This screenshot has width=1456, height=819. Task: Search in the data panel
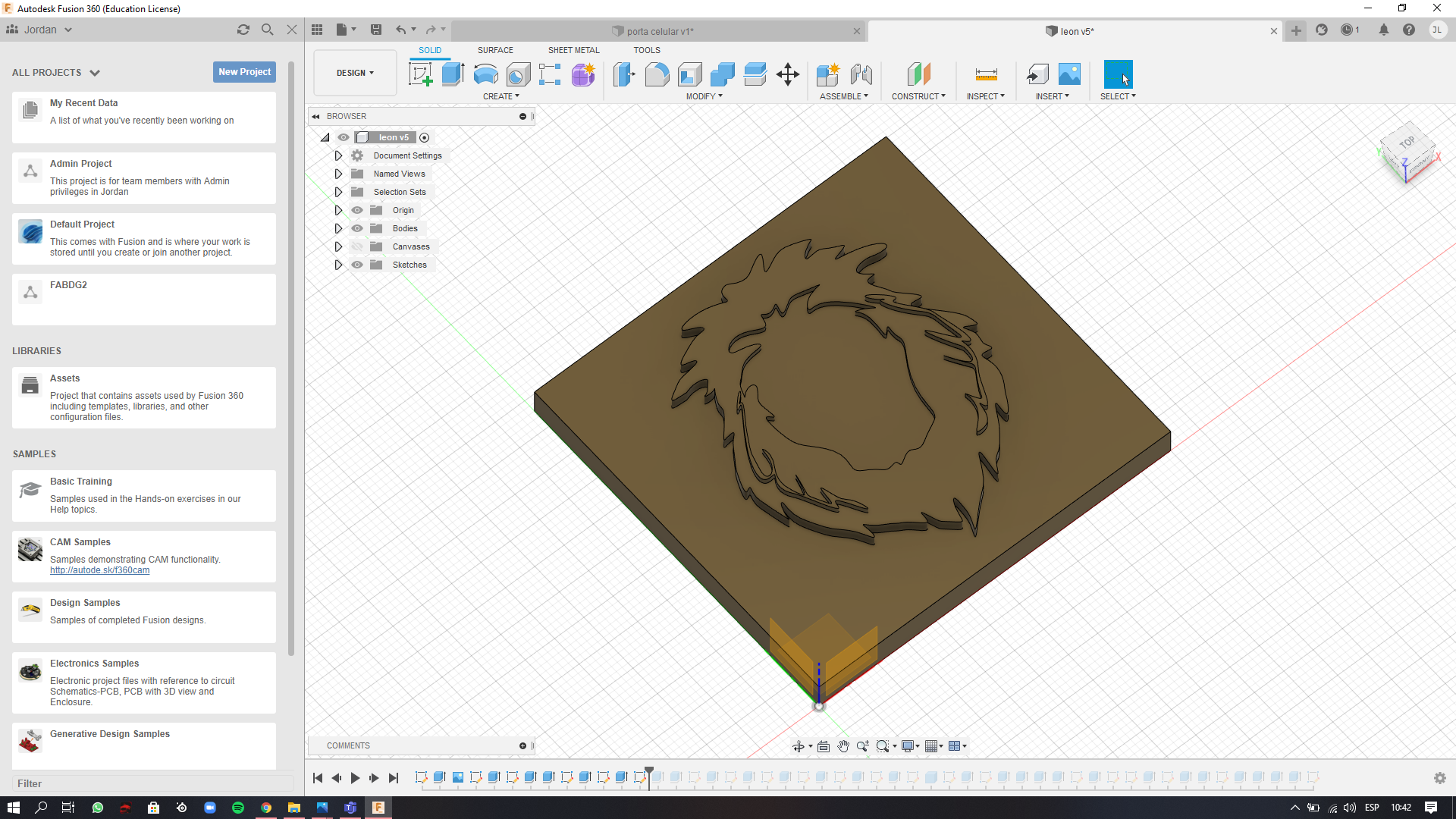pyautogui.click(x=267, y=30)
